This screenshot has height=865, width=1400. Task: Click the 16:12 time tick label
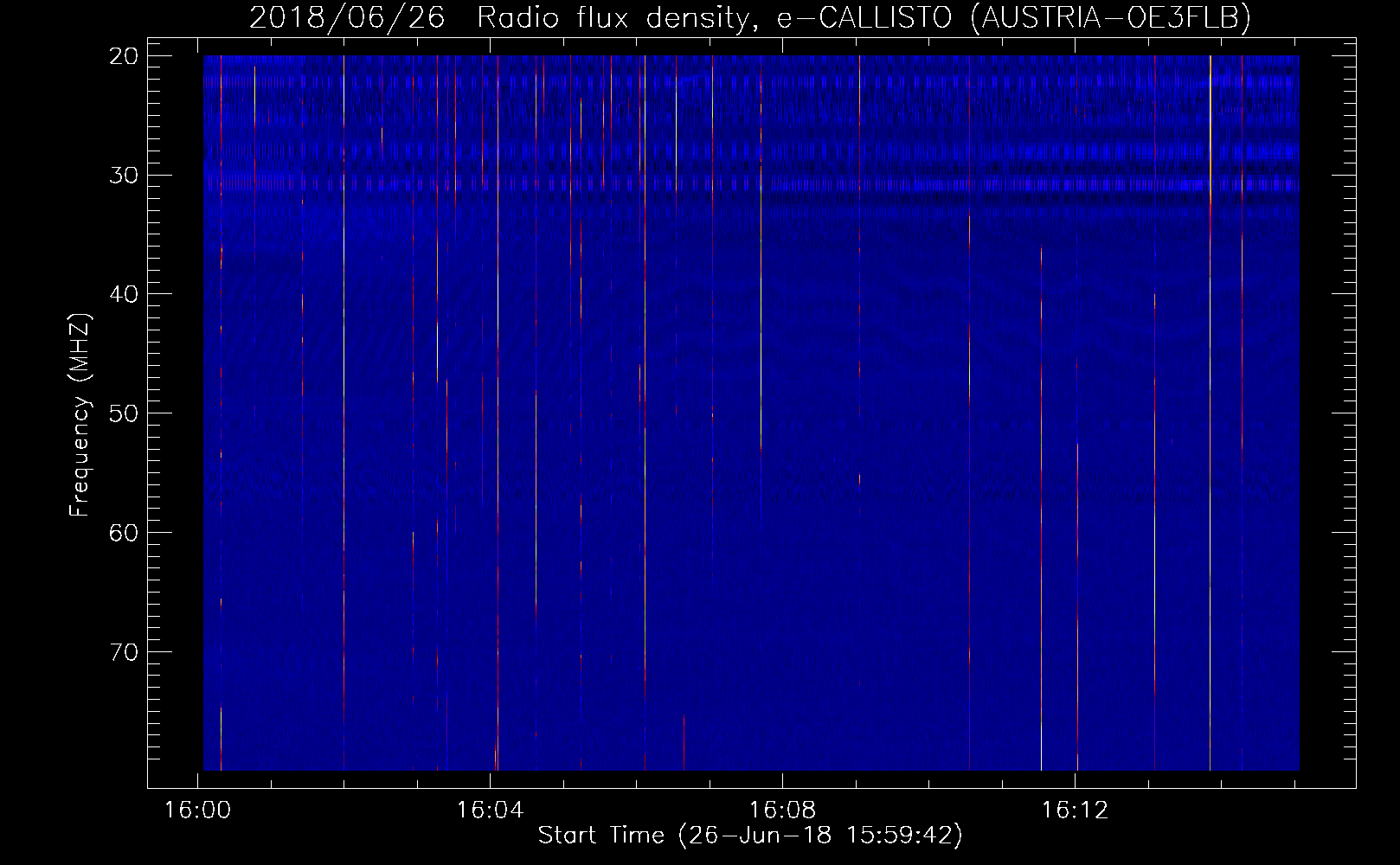(1074, 811)
